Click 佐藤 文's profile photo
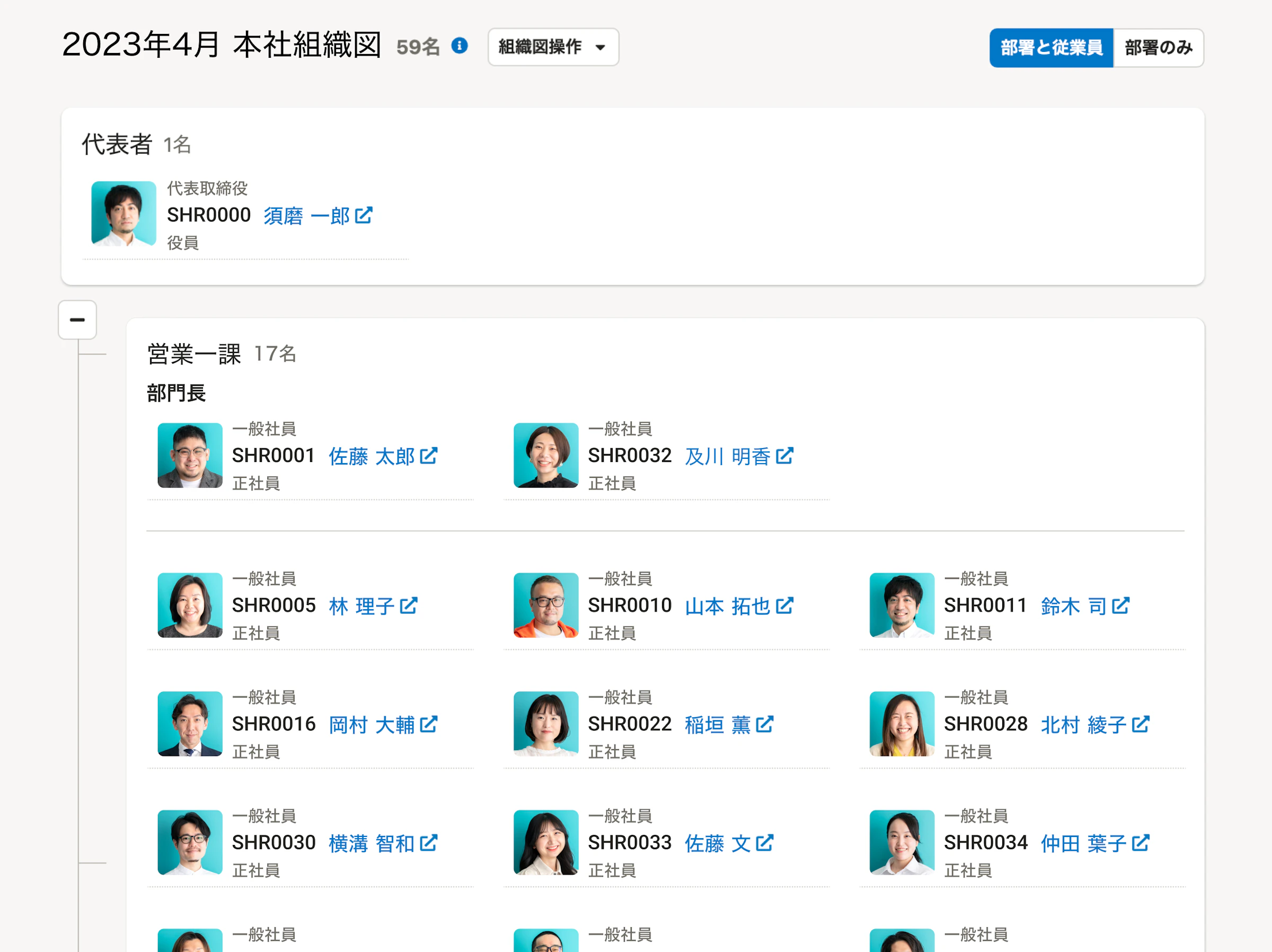This screenshot has width=1272, height=952. (x=546, y=842)
